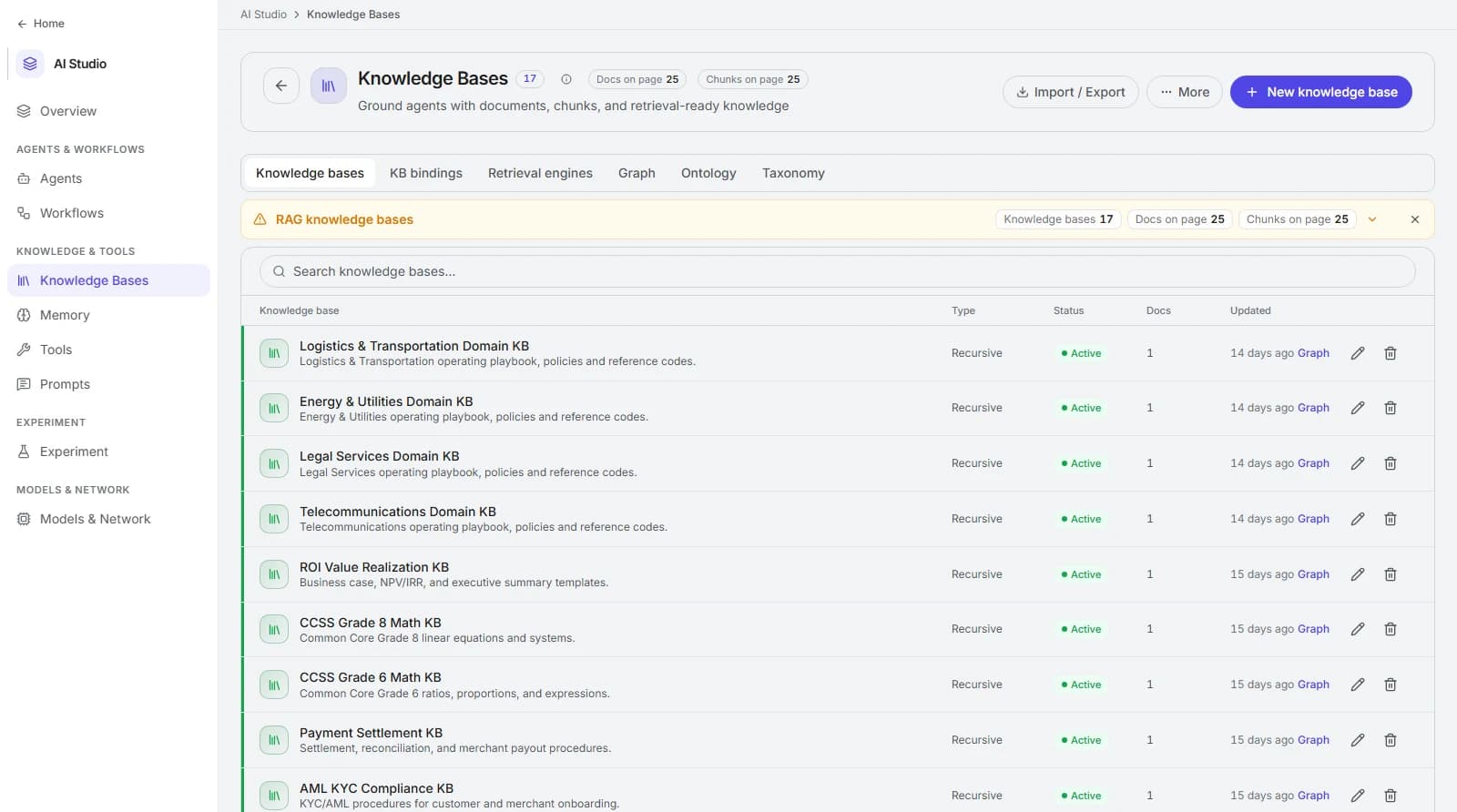Click the Knowledge Bases header library icon
The width and height of the screenshot is (1457, 812).
click(x=329, y=86)
